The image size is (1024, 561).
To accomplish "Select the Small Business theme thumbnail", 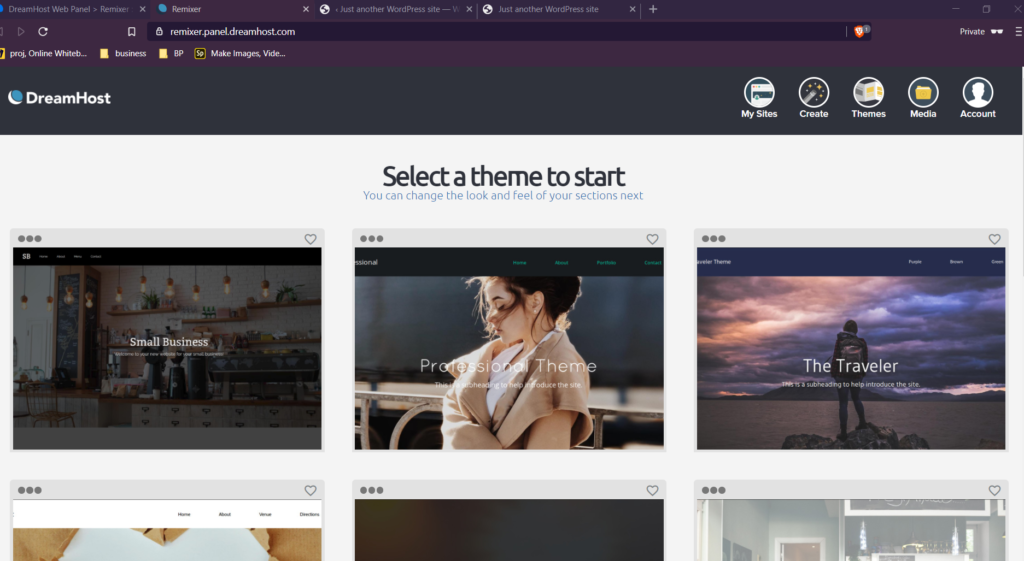I will pos(167,348).
